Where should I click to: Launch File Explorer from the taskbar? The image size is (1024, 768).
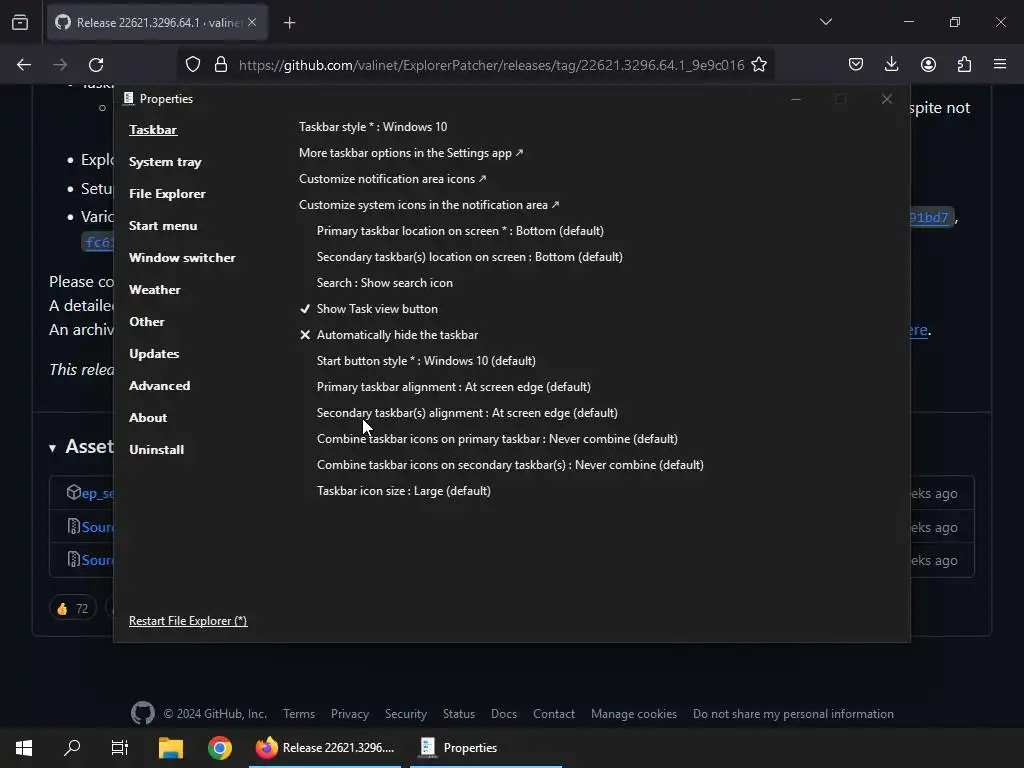171,748
